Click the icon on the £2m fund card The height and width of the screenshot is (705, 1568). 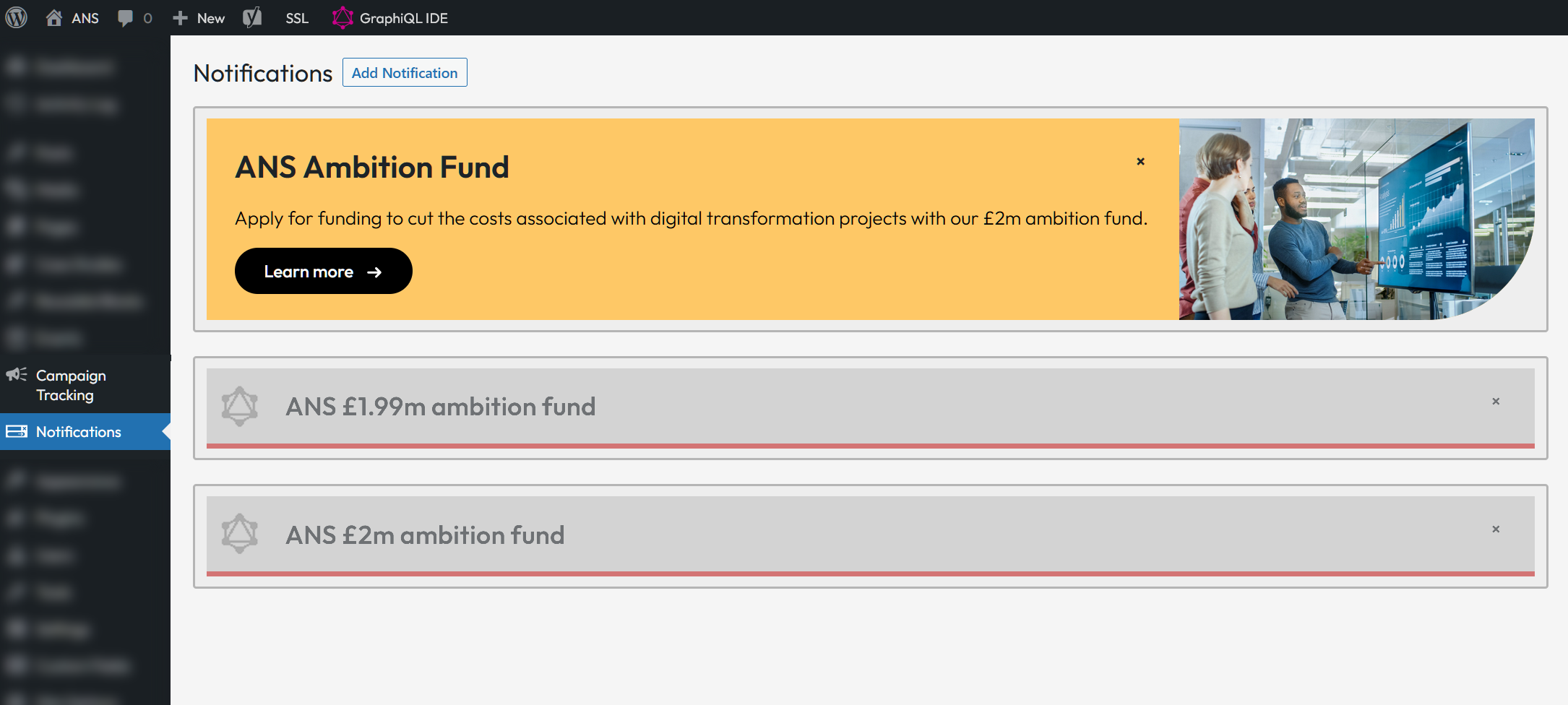(x=240, y=534)
